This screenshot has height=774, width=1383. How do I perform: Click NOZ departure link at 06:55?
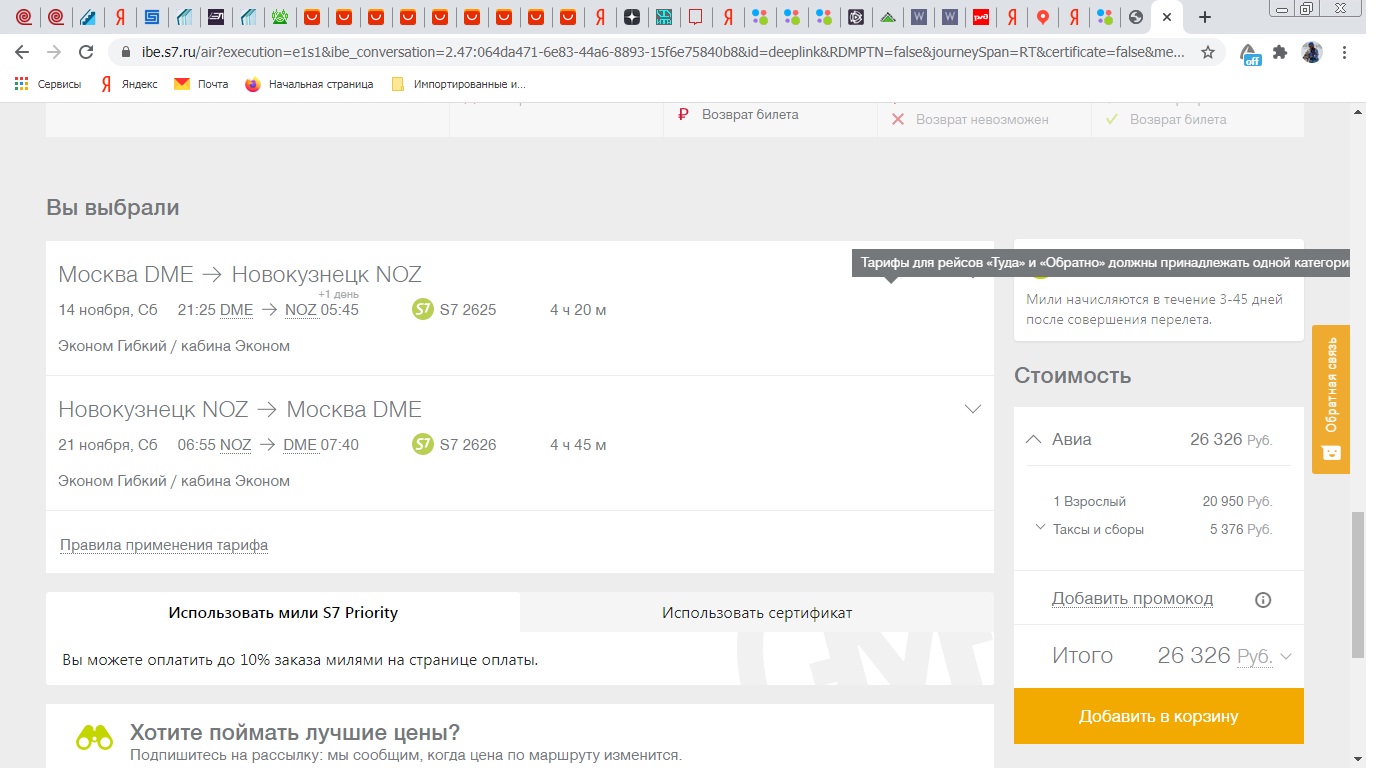coord(236,445)
